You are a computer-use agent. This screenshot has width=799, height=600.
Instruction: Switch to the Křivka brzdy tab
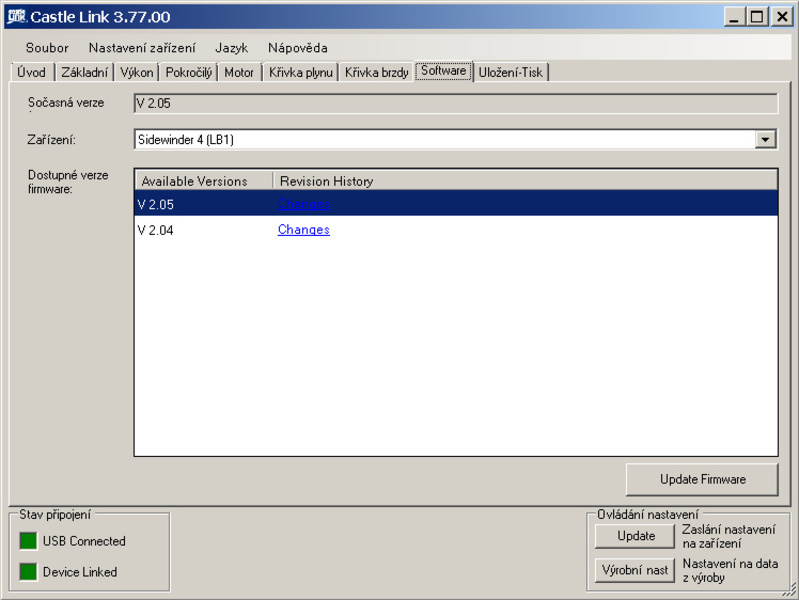click(377, 72)
